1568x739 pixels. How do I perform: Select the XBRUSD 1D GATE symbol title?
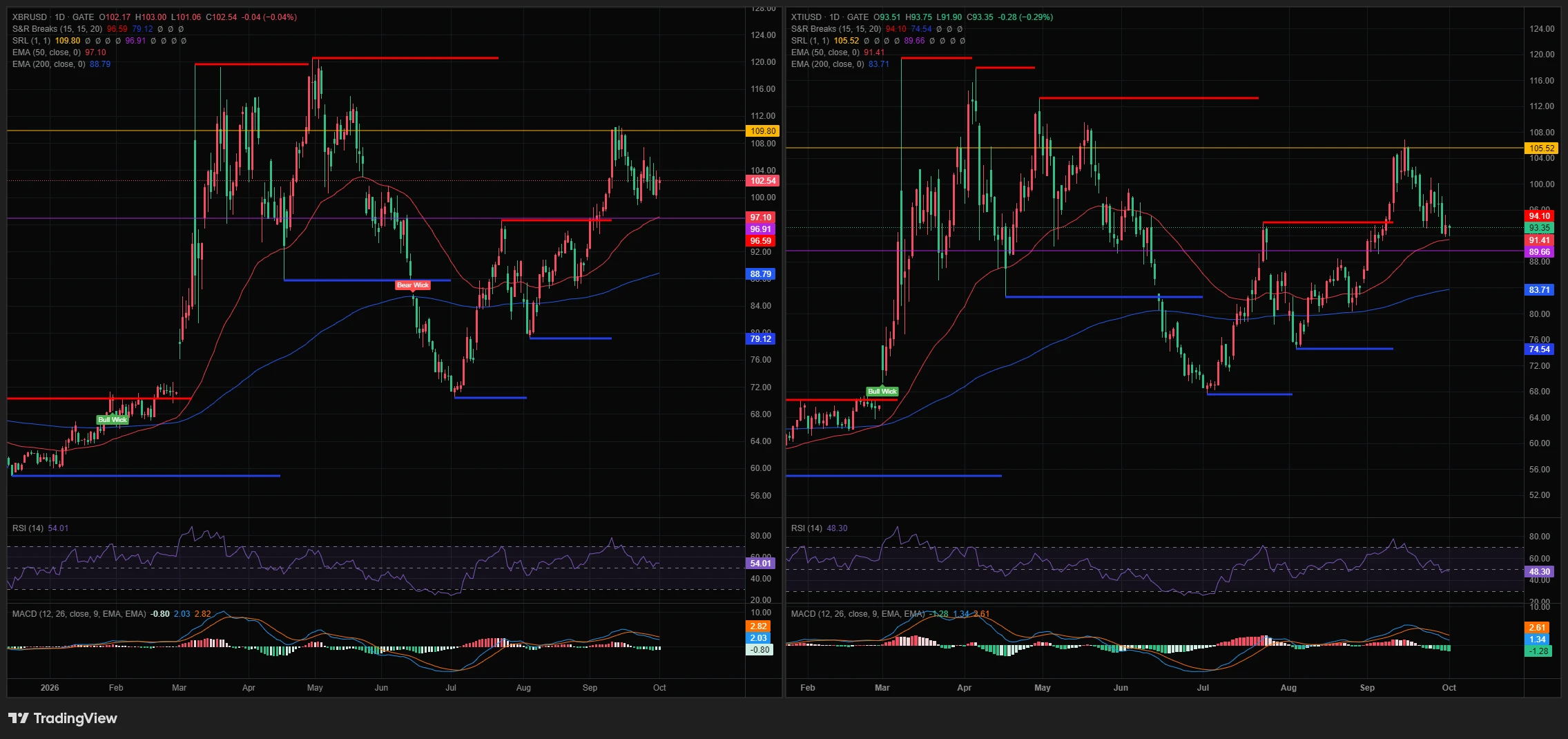click(53, 17)
